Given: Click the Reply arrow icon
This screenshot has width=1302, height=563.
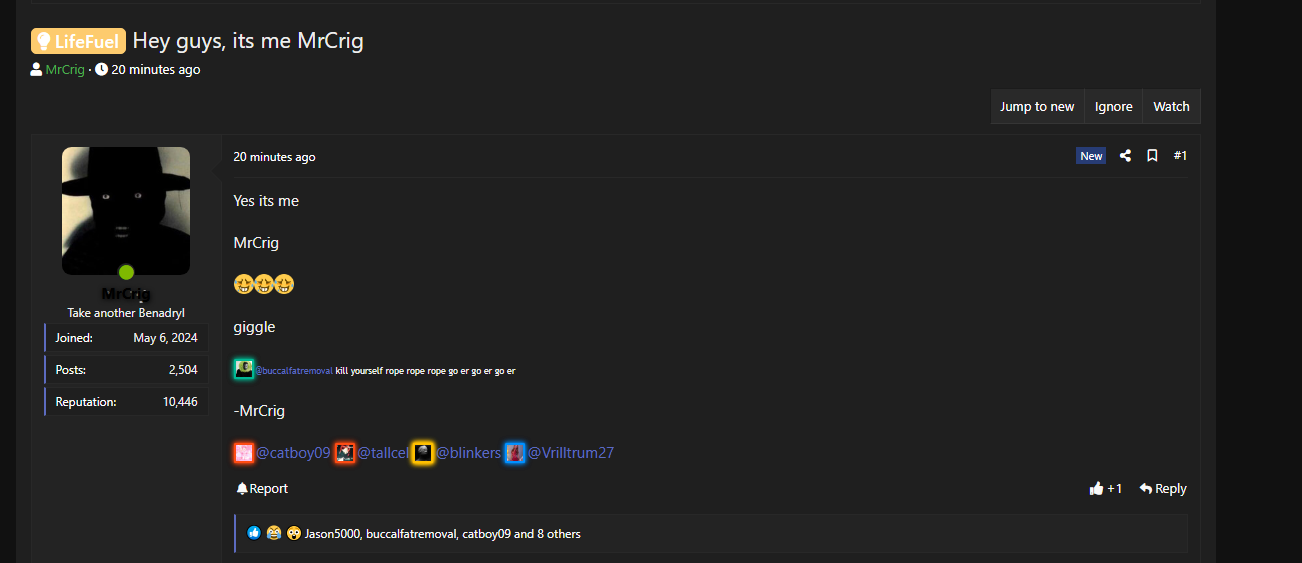Looking at the screenshot, I should click(x=1146, y=489).
